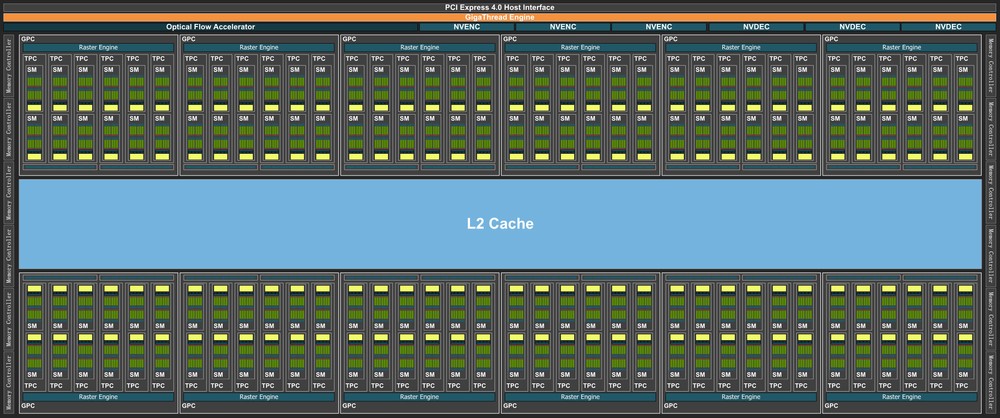1000x418 pixels.
Task: Select the topmost Memory Controller on the right edge
Action: 990,63
